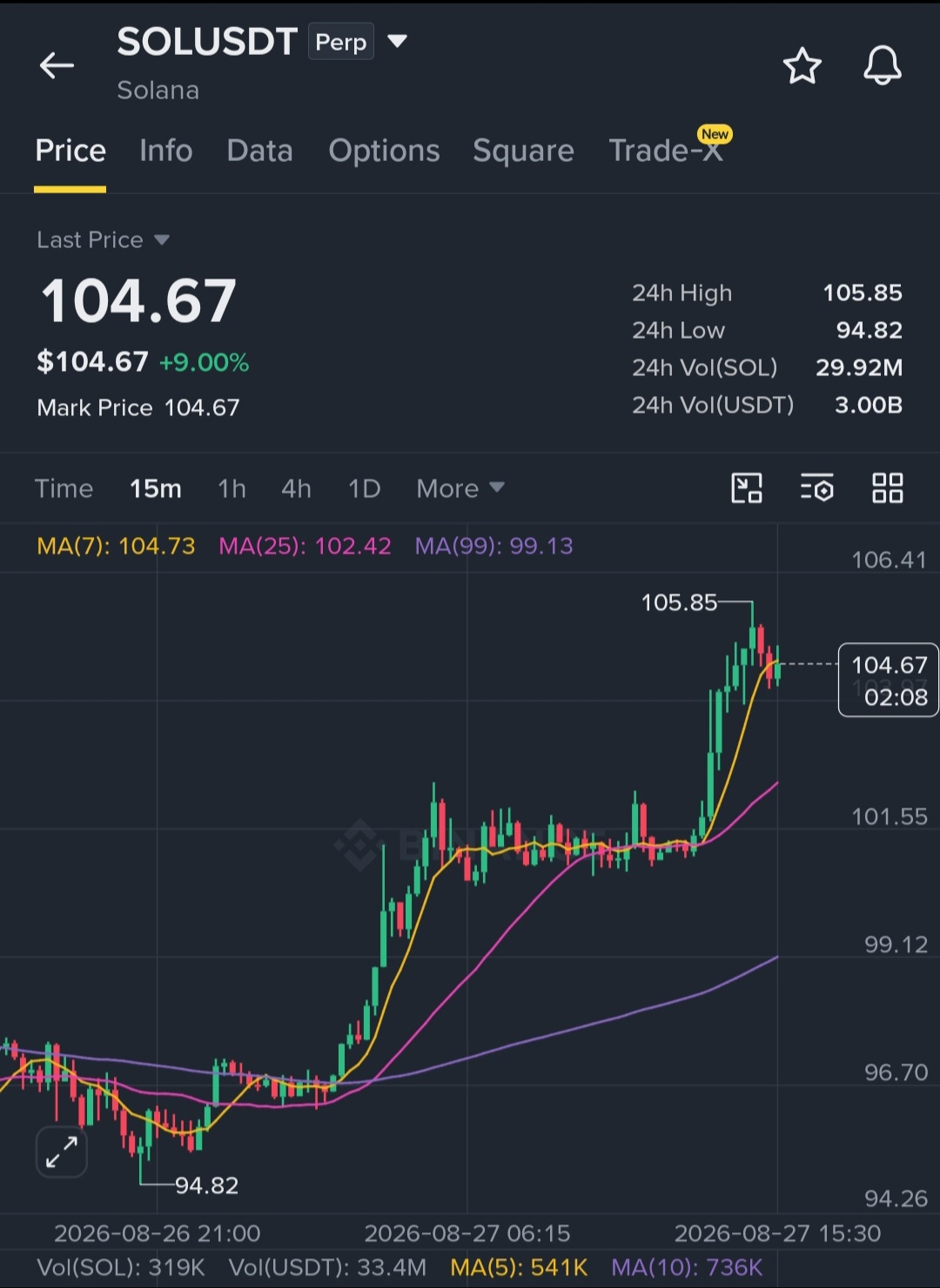
Task: Switch to the Info tab
Action: click(165, 151)
